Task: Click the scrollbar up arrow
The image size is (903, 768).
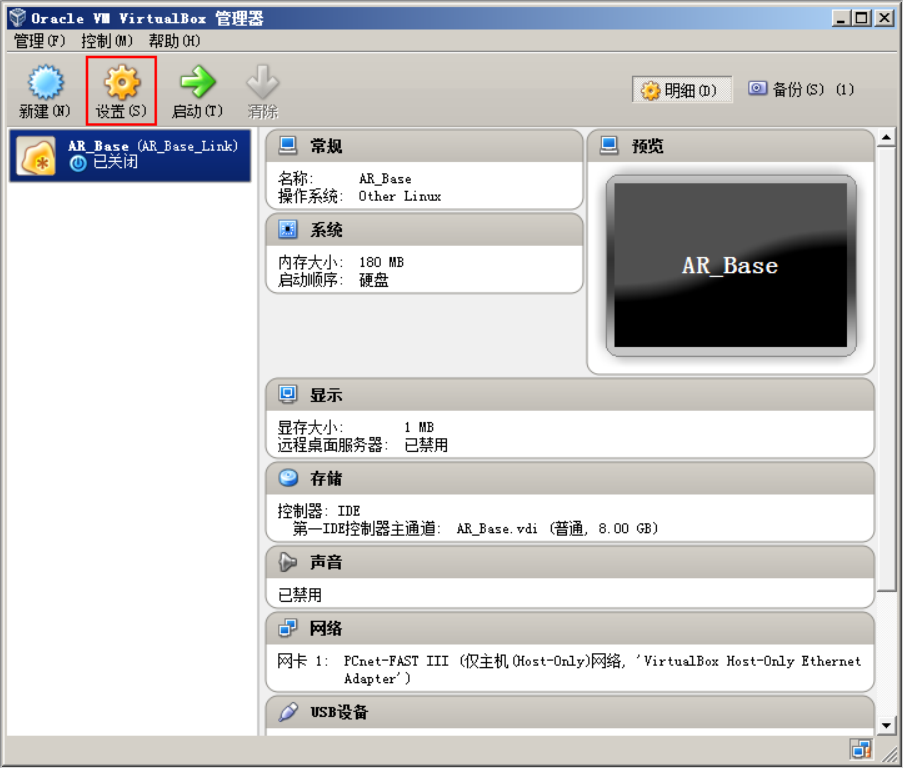Action: click(x=886, y=137)
